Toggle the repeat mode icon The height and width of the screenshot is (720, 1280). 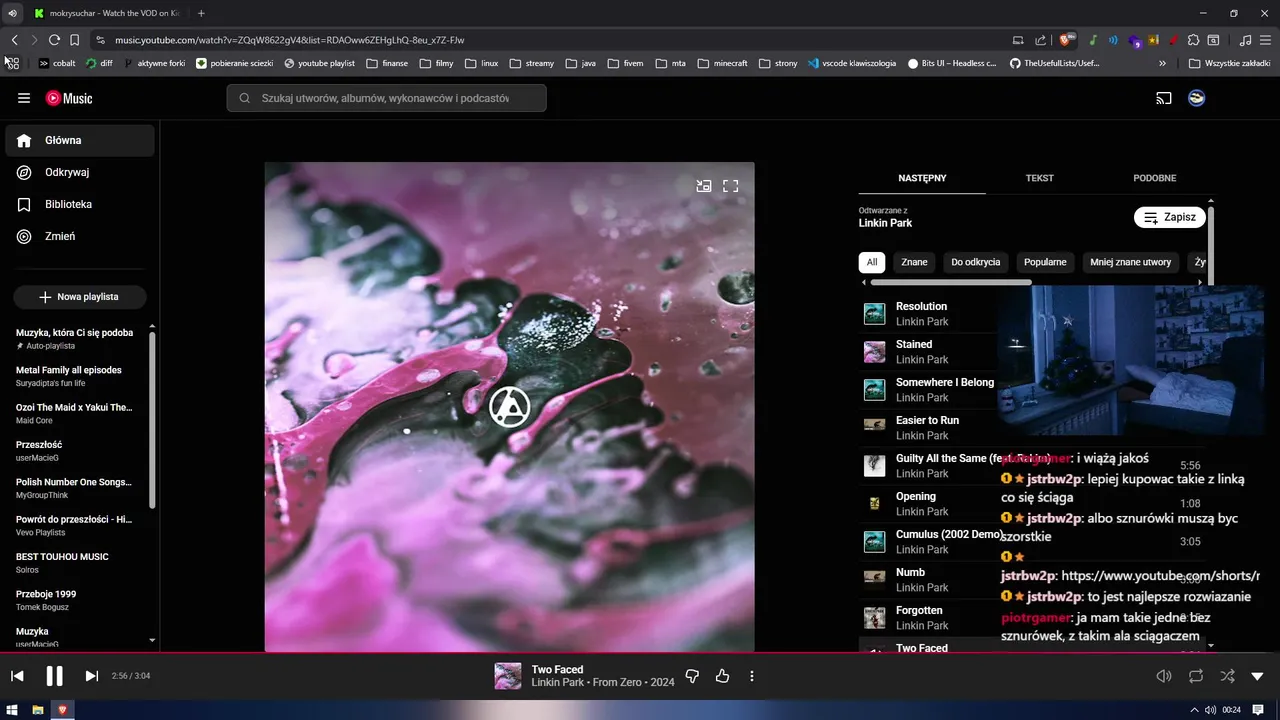click(1196, 677)
